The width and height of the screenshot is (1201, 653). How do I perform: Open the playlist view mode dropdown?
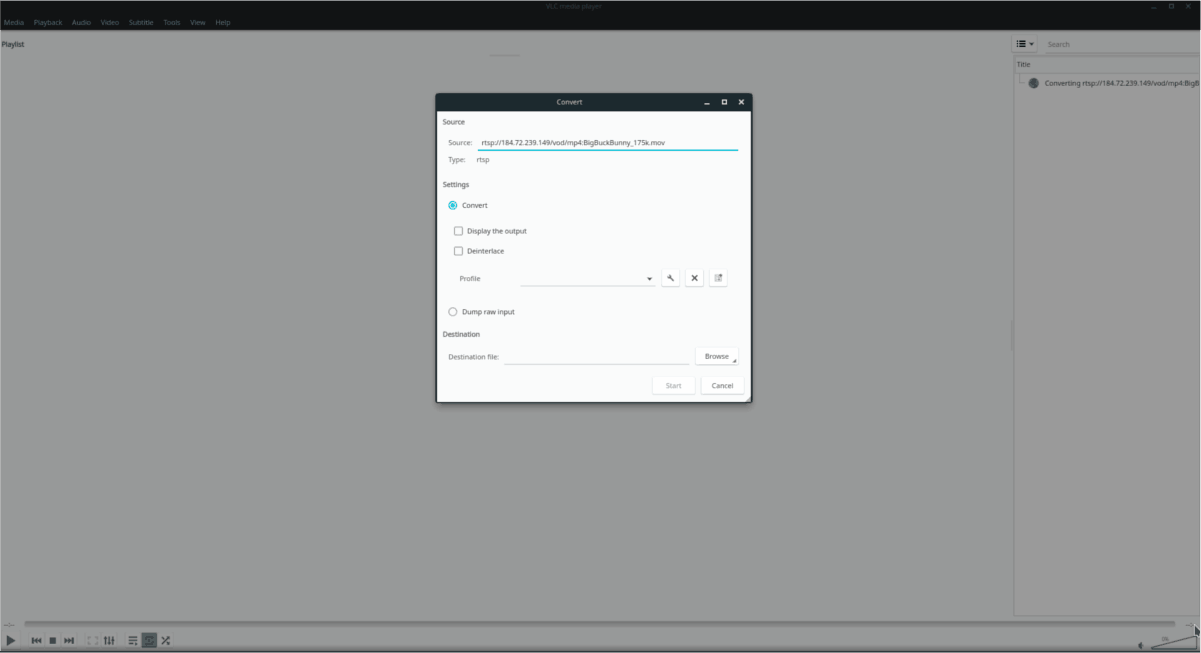[x=1025, y=44]
